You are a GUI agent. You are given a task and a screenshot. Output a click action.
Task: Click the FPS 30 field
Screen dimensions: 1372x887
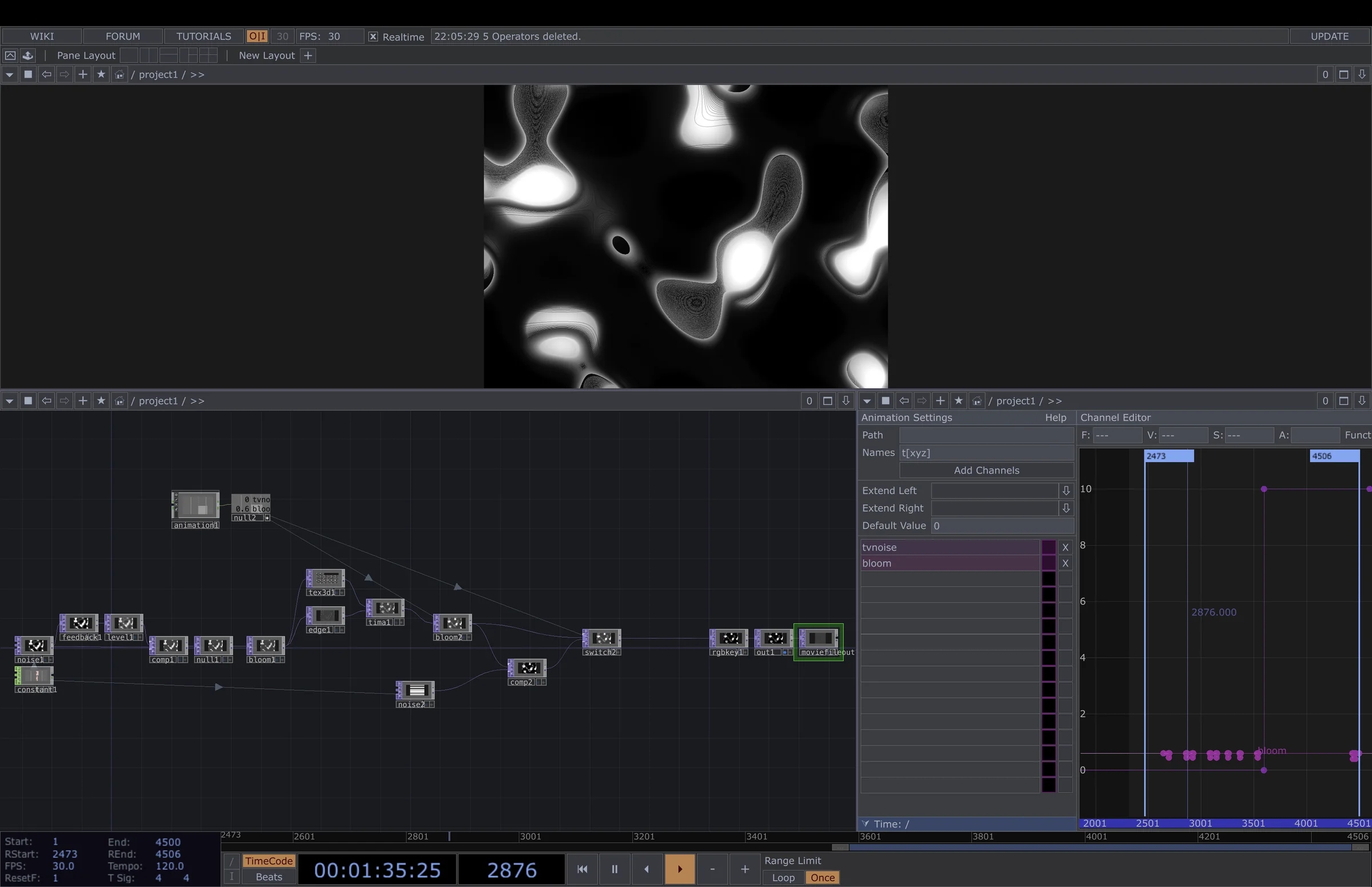point(330,36)
